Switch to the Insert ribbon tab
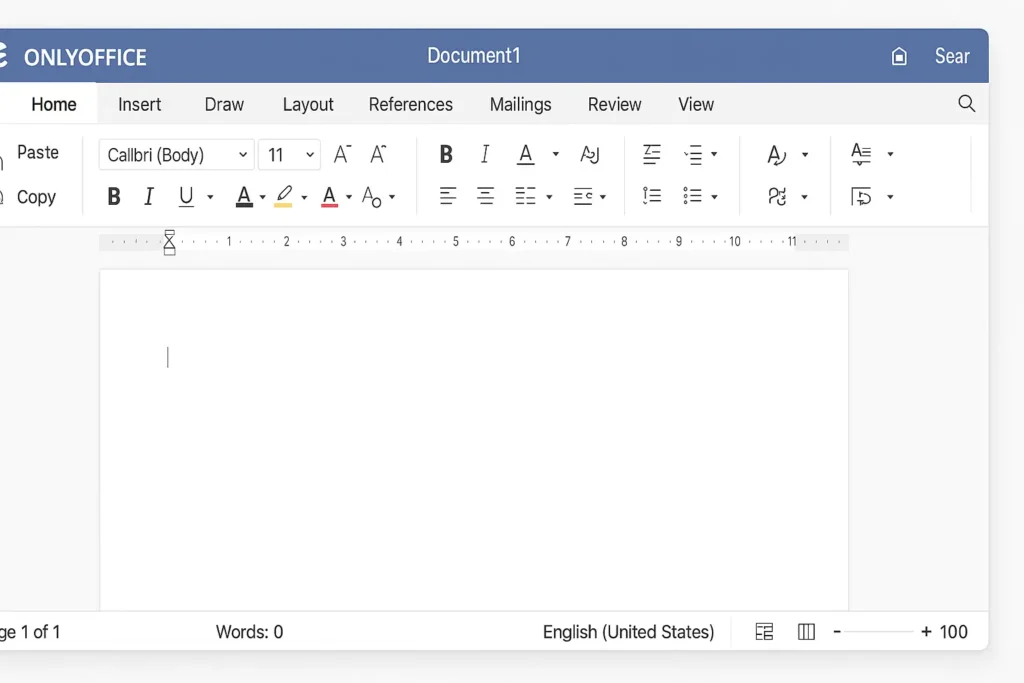Image resolution: width=1024 pixels, height=683 pixels. click(140, 104)
